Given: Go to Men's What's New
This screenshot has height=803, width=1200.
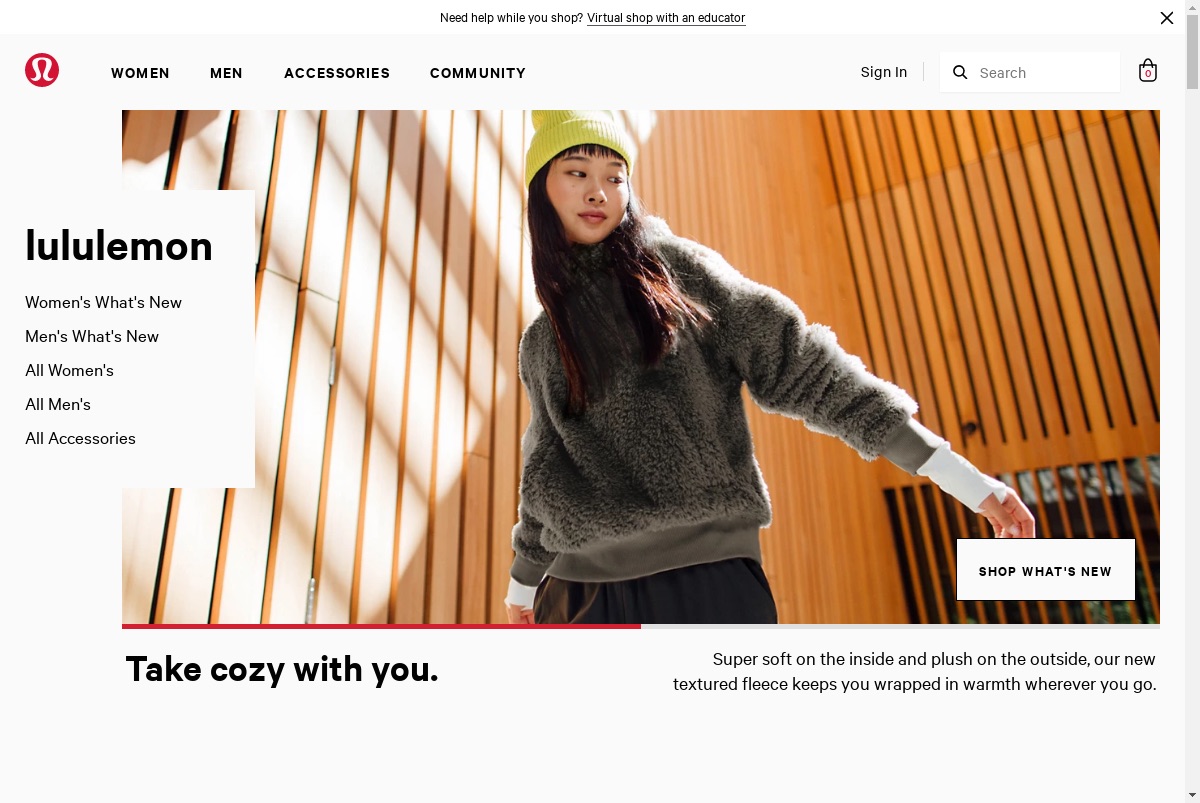Looking at the screenshot, I should pos(92,336).
